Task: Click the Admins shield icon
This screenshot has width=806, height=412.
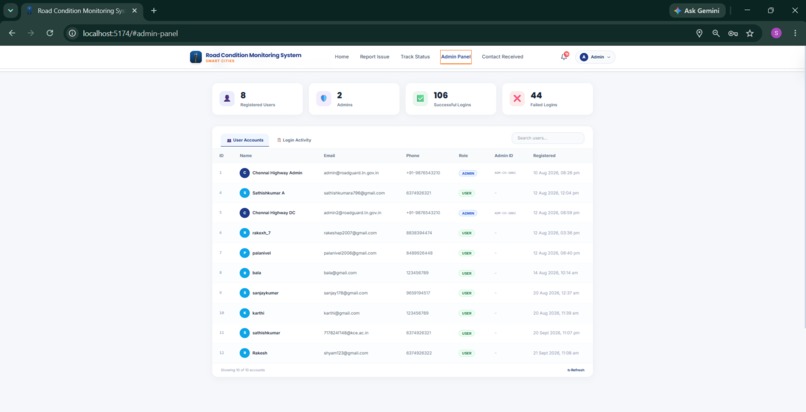Action: (x=323, y=99)
